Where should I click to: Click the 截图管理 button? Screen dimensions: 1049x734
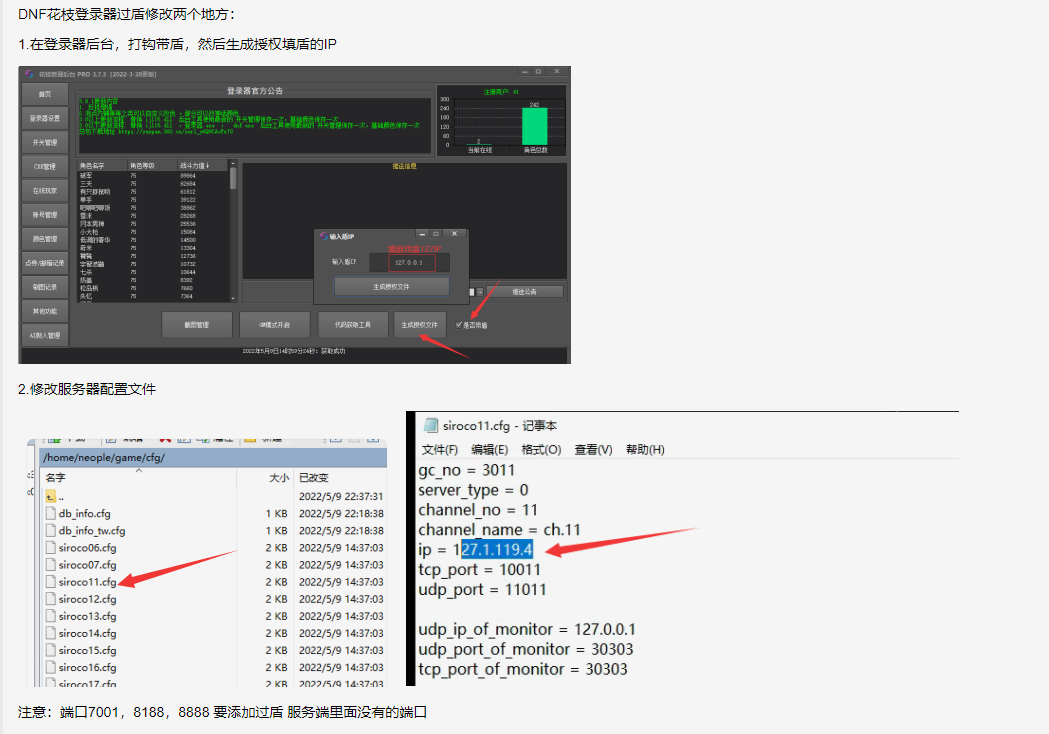pyautogui.click(x=197, y=325)
